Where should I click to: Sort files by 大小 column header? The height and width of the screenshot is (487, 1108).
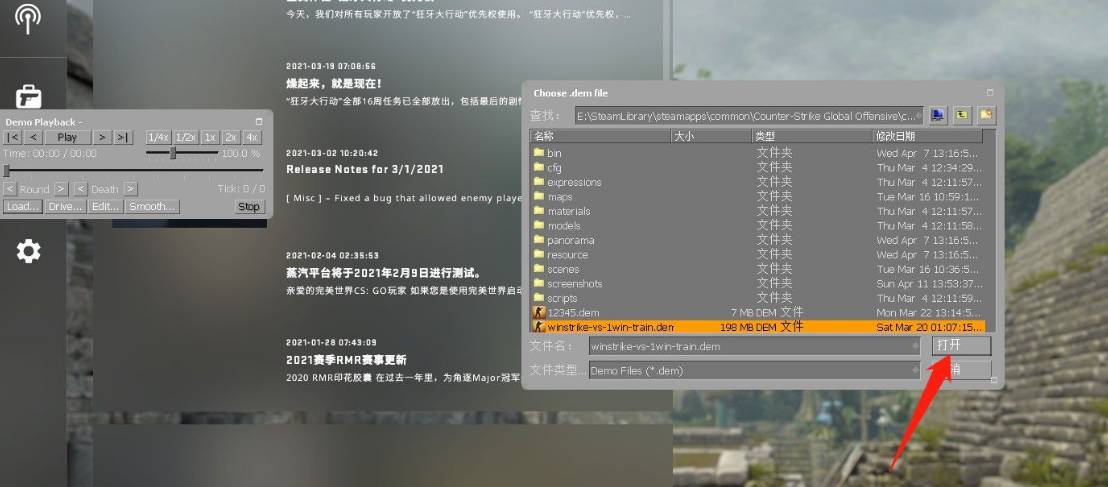pos(711,136)
